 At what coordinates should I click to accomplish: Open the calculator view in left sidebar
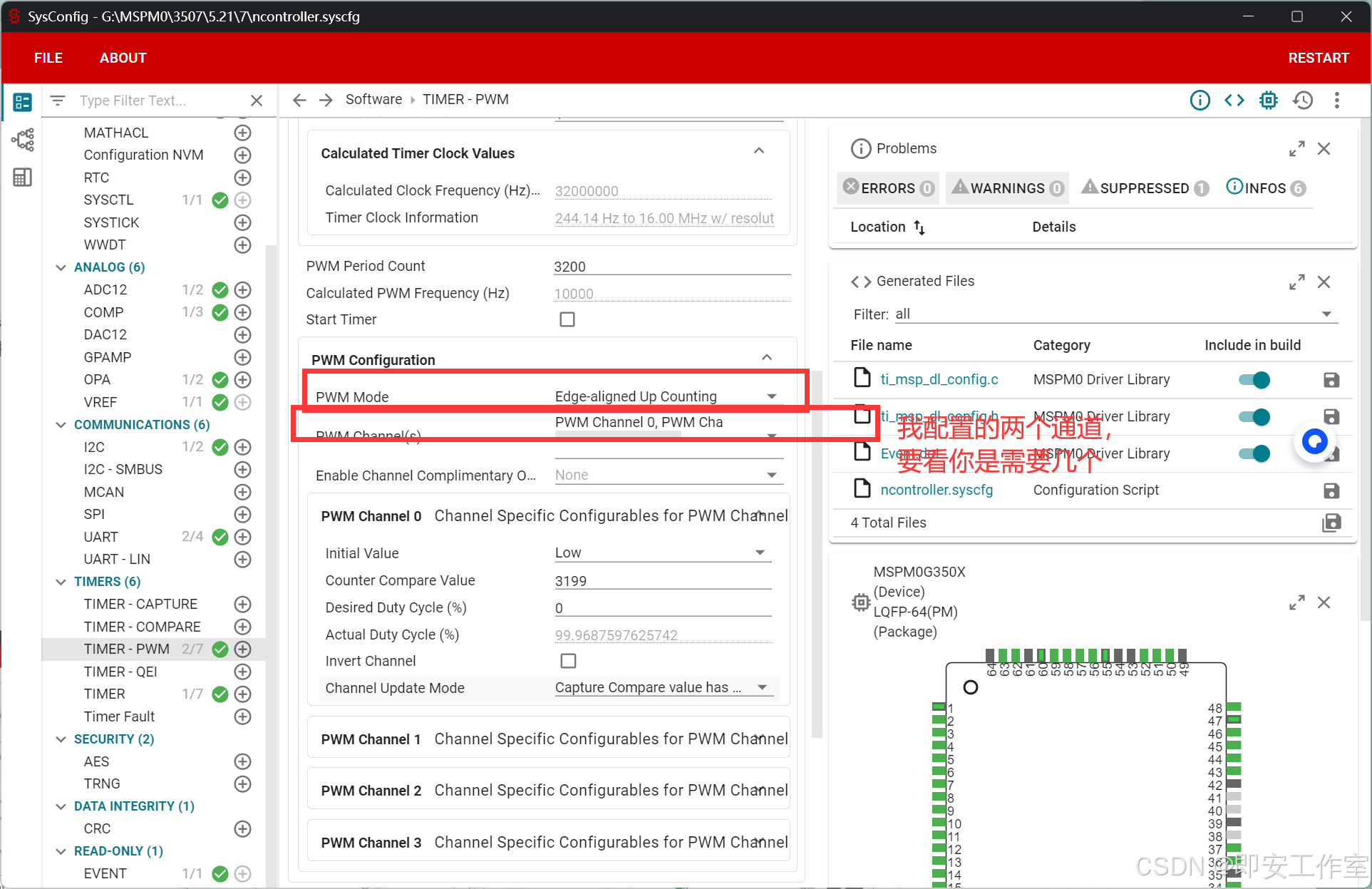(x=23, y=178)
